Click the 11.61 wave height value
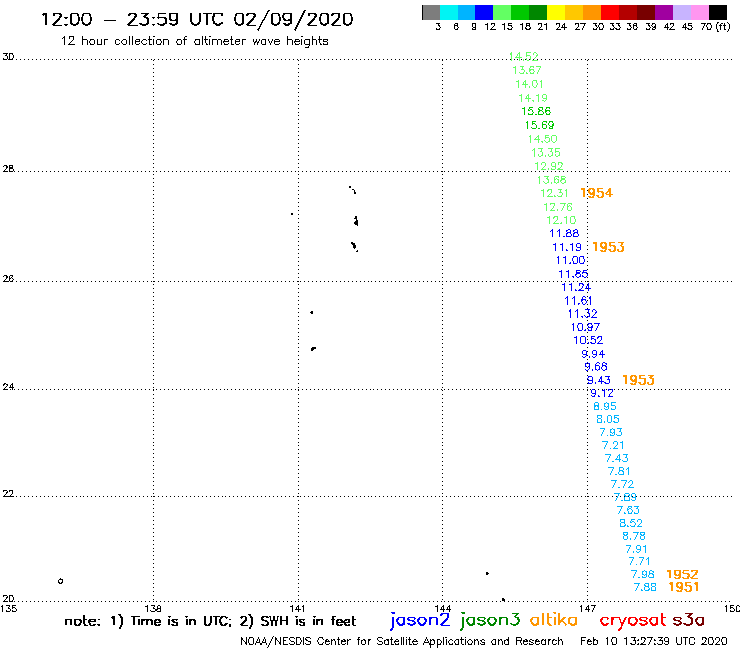The width and height of the screenshot is (740, 650). pos(578,301)
